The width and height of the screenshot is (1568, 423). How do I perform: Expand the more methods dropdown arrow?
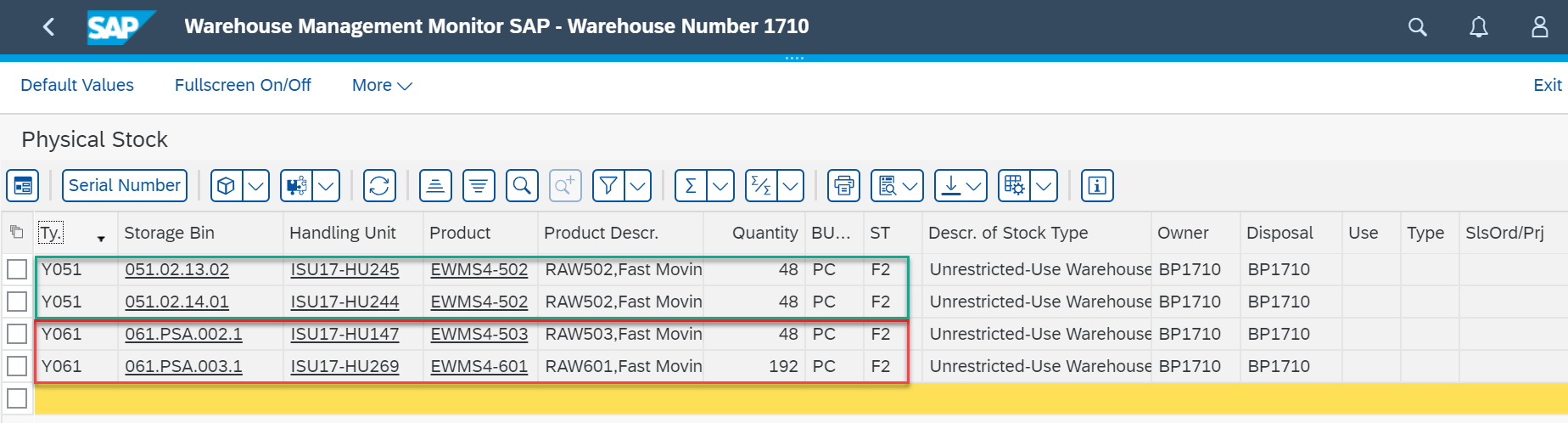(x=326, y=185)
